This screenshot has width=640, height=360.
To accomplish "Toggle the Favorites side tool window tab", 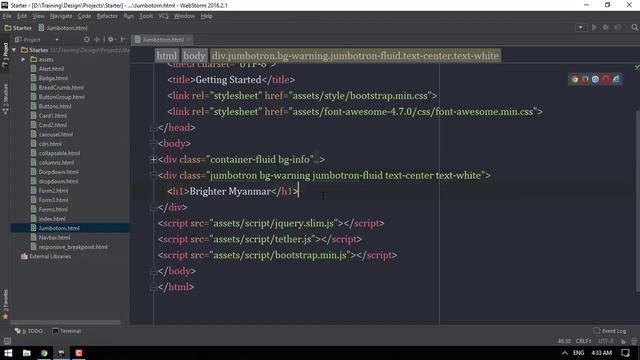I will [x=5, y=304].
